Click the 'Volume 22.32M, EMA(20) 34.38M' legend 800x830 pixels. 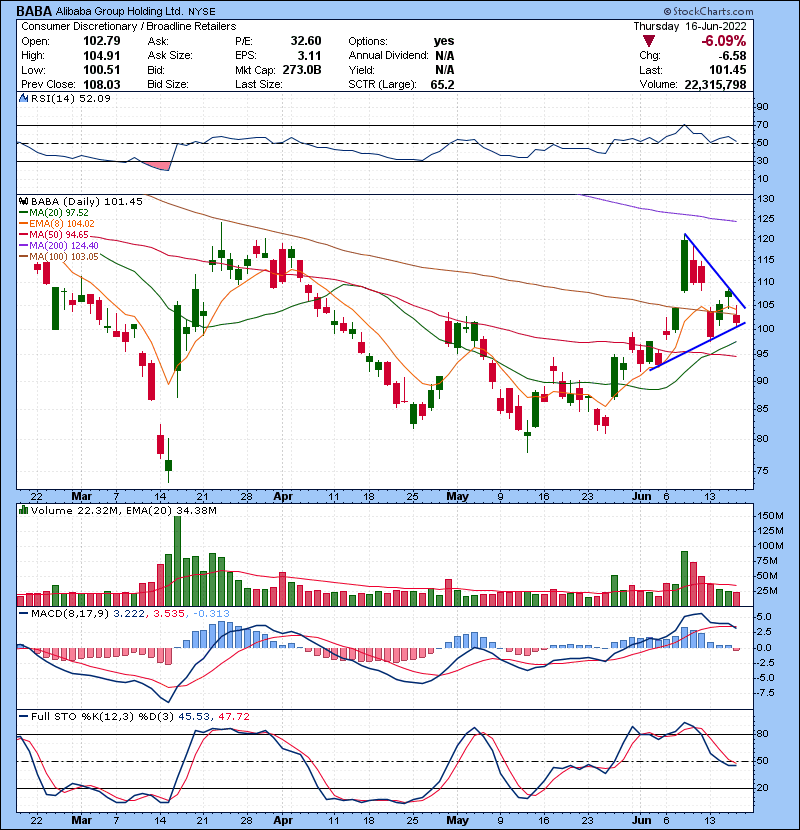pos(123,510)
